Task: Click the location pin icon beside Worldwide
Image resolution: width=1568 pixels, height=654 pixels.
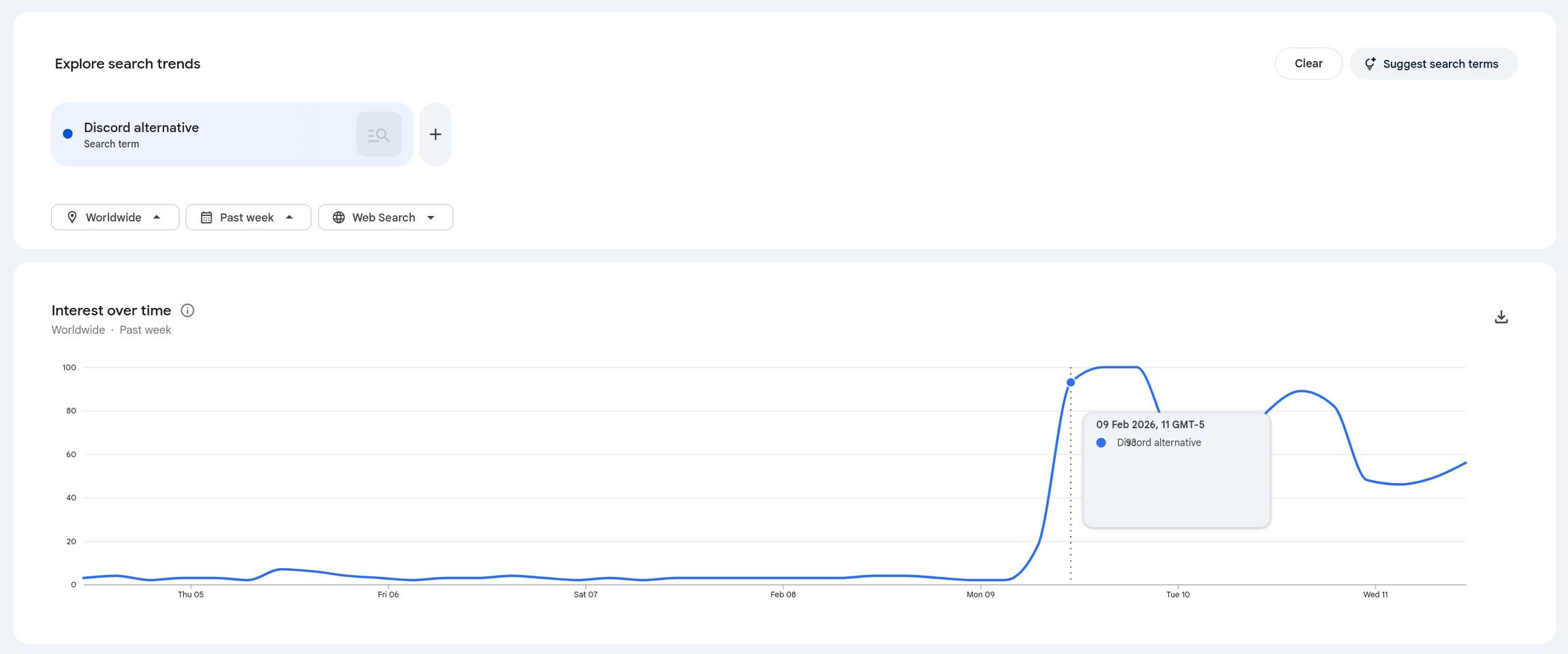Action: (x=72, y=217)
